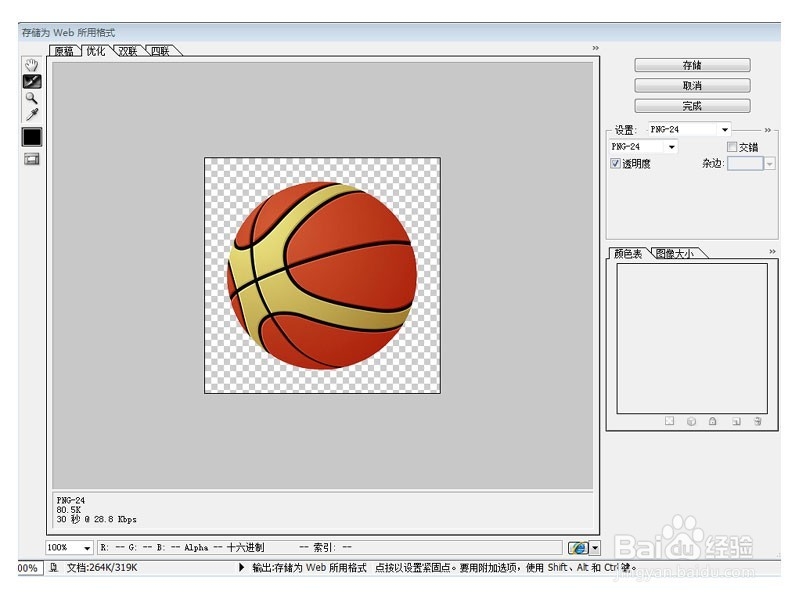Click the 30 秒 @ 28.8 Kbps text
This screenshot has height=600, width=800.
96,519
